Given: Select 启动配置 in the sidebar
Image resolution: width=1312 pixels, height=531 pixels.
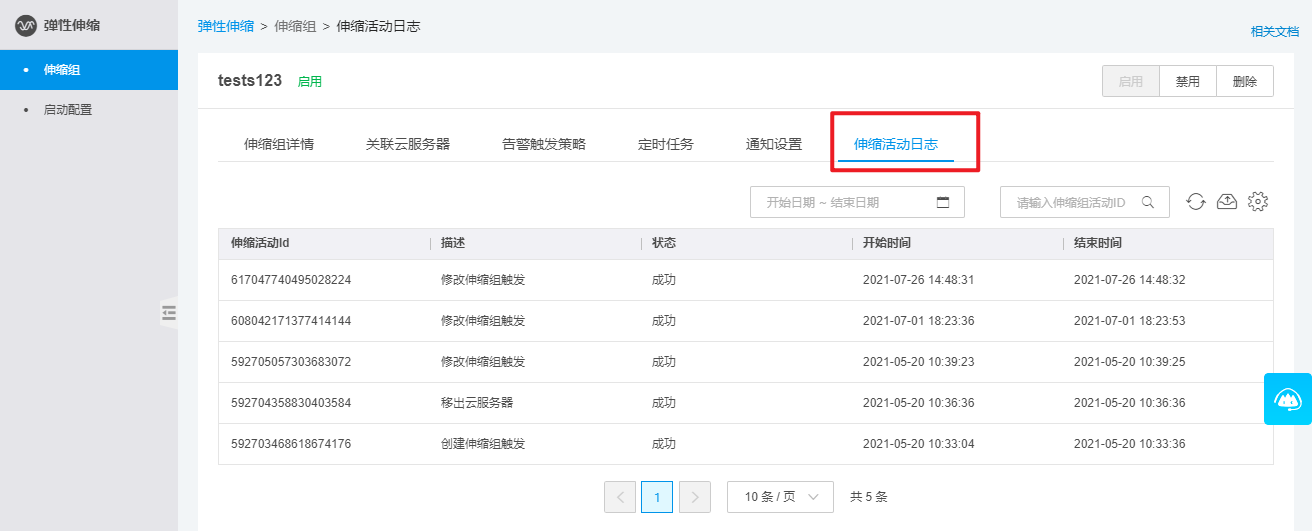Looking at the screenshot, I should [68, 110].
